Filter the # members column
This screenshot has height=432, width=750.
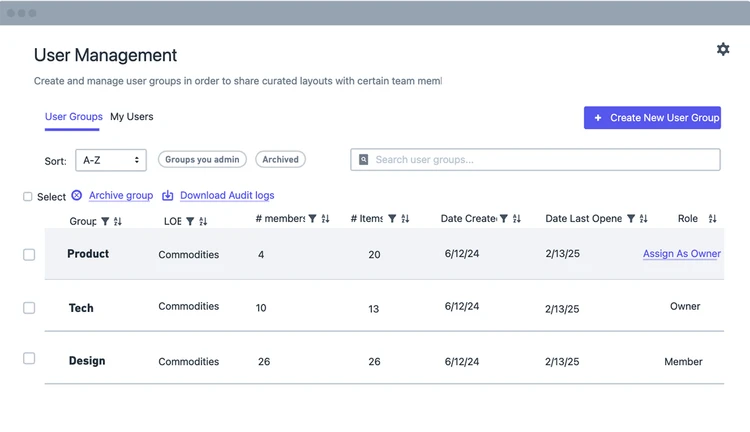click(312, 219)
